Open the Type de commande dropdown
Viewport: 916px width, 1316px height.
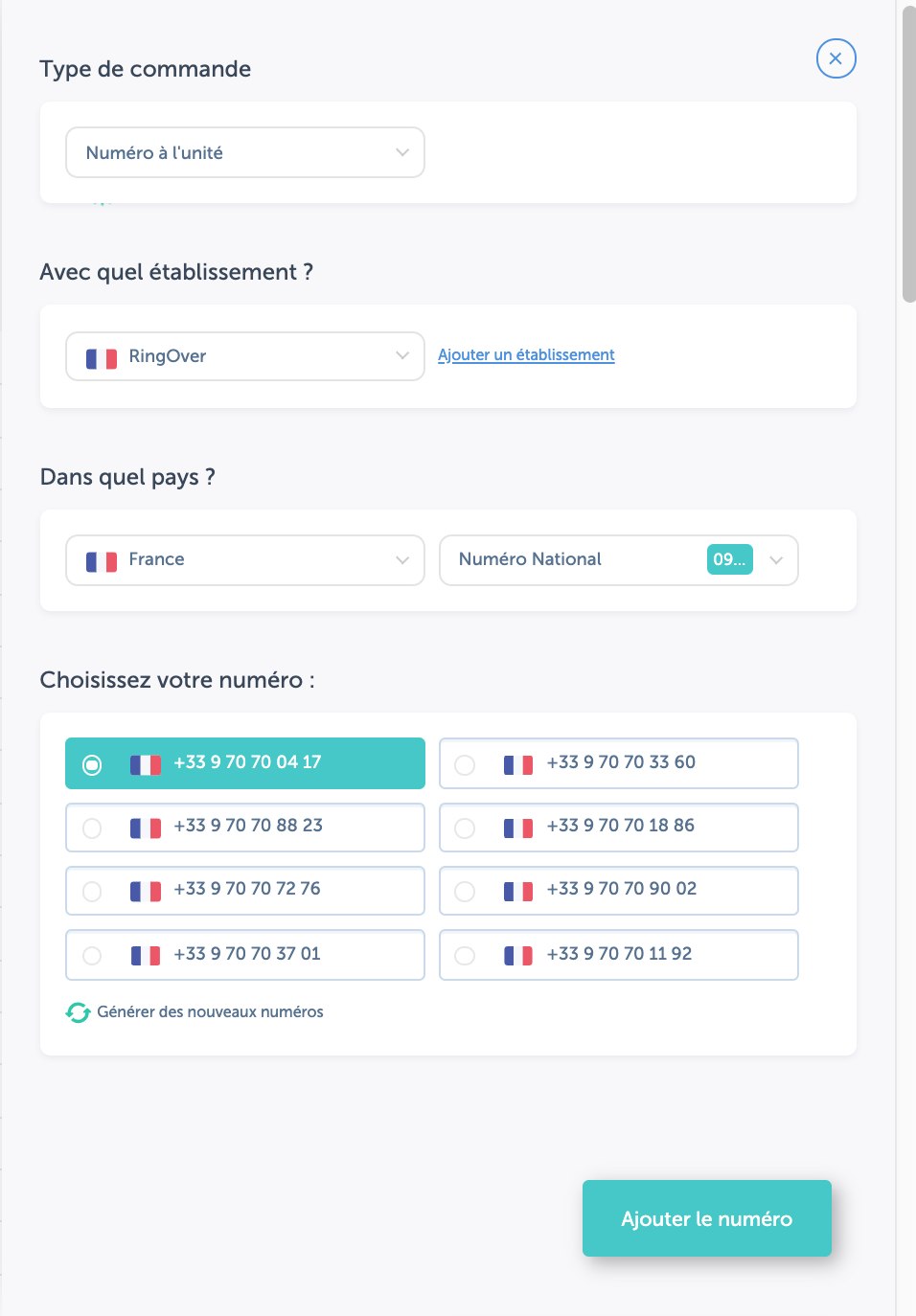244,151
